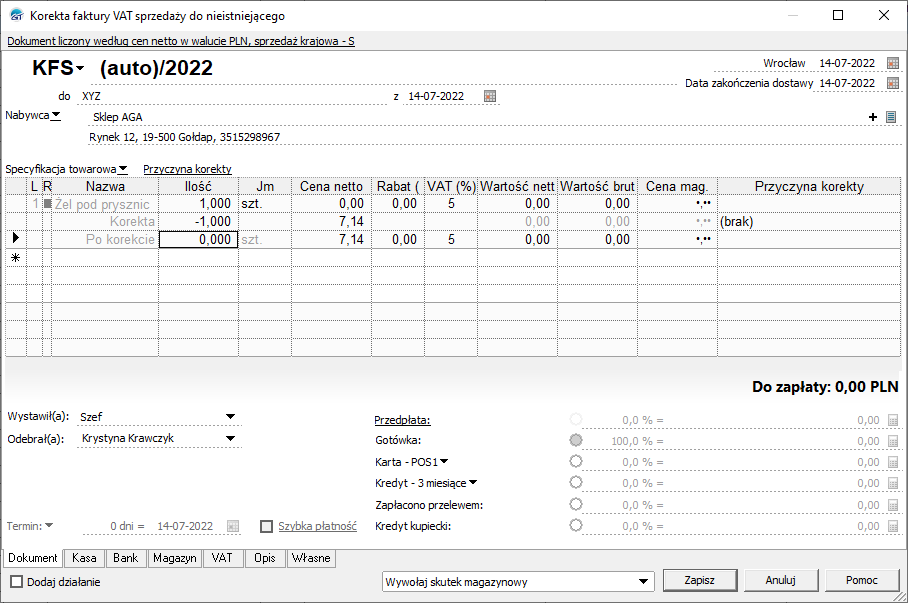The height and width of the screenshot is (603, 908).
Task: Click the new row asterisk marker
Action: [16, 258]
